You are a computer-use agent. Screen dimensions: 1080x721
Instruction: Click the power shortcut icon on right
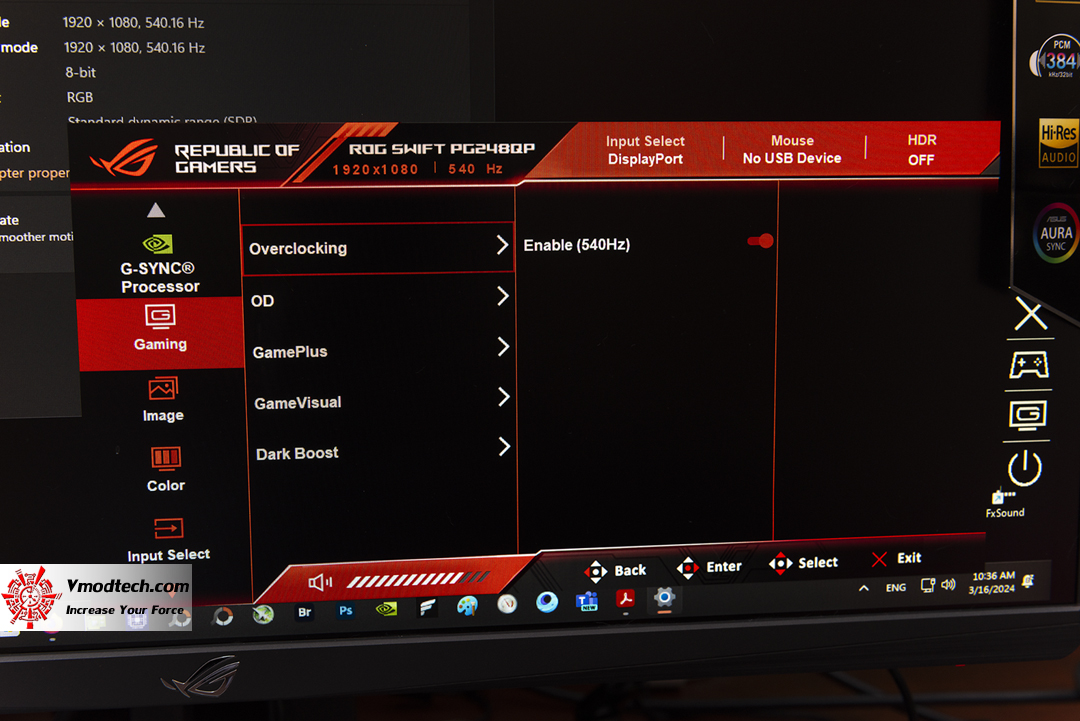(x=1024, y=468)
